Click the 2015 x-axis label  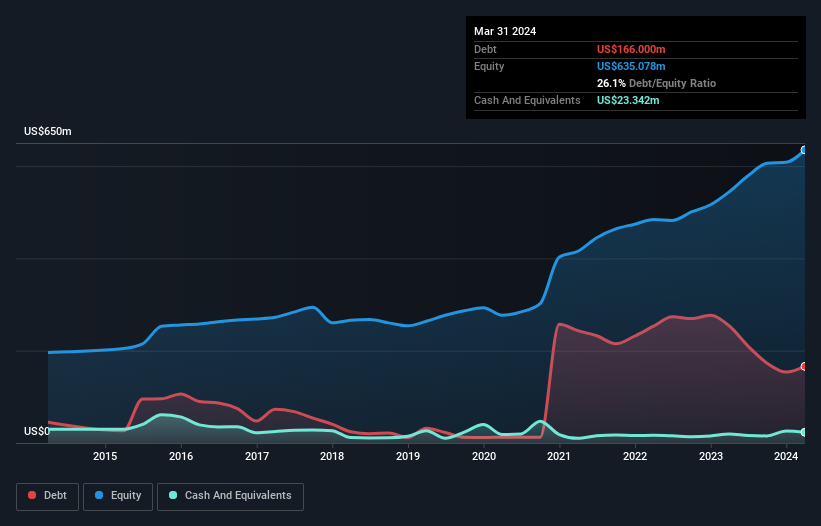point(105,456)
